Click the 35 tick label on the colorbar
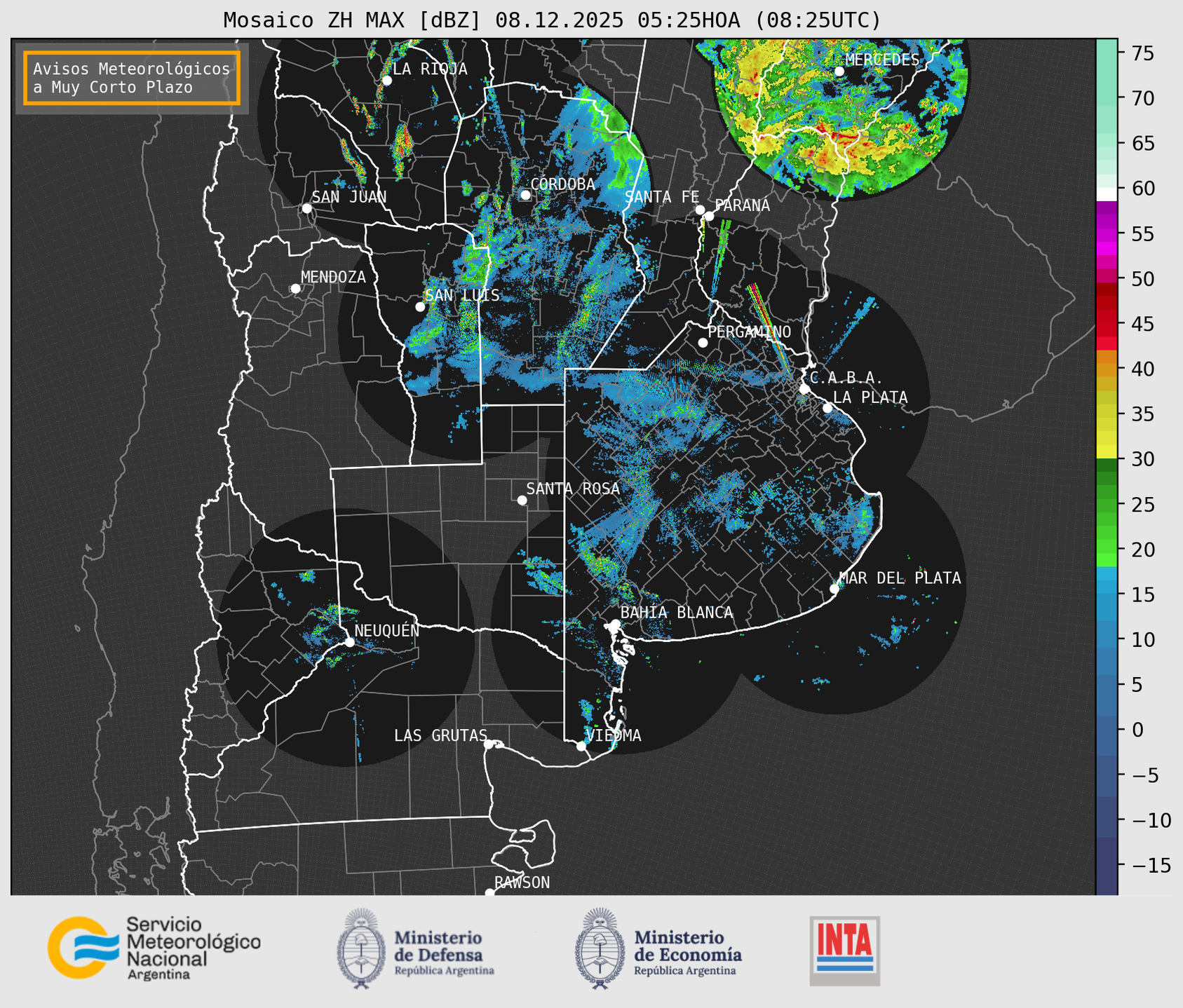This screenshot has height=1008, width=1183. point(1143,414)
